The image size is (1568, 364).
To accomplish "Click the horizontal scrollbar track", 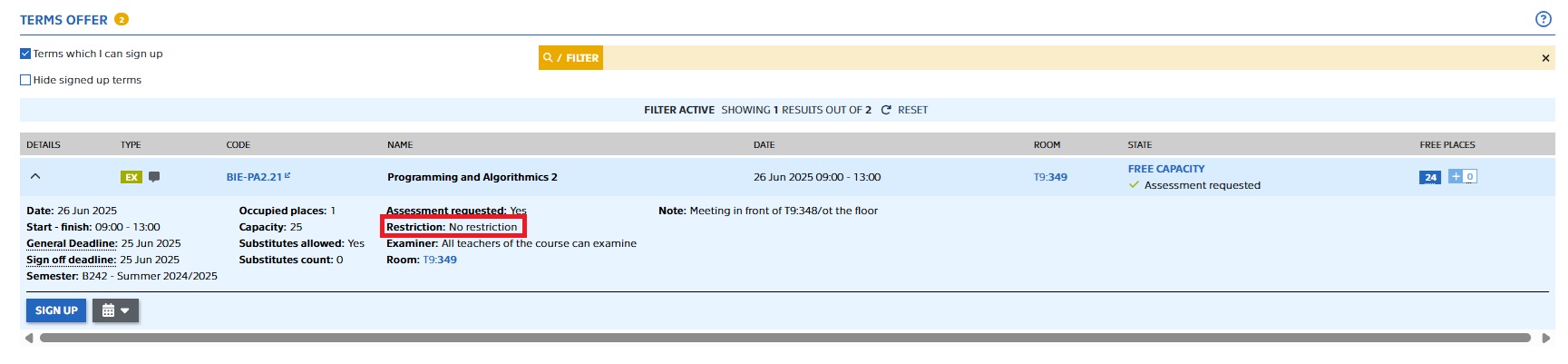I will point(784,338).
